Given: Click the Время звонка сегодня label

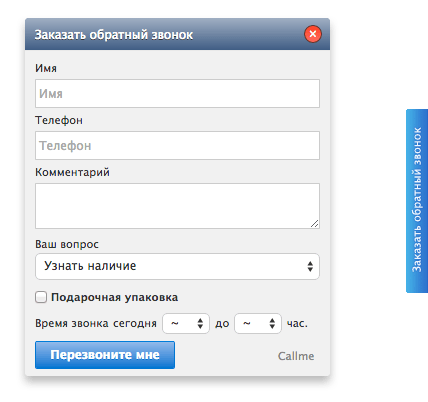Looking at the screenshot, I should tap(96, 323).
